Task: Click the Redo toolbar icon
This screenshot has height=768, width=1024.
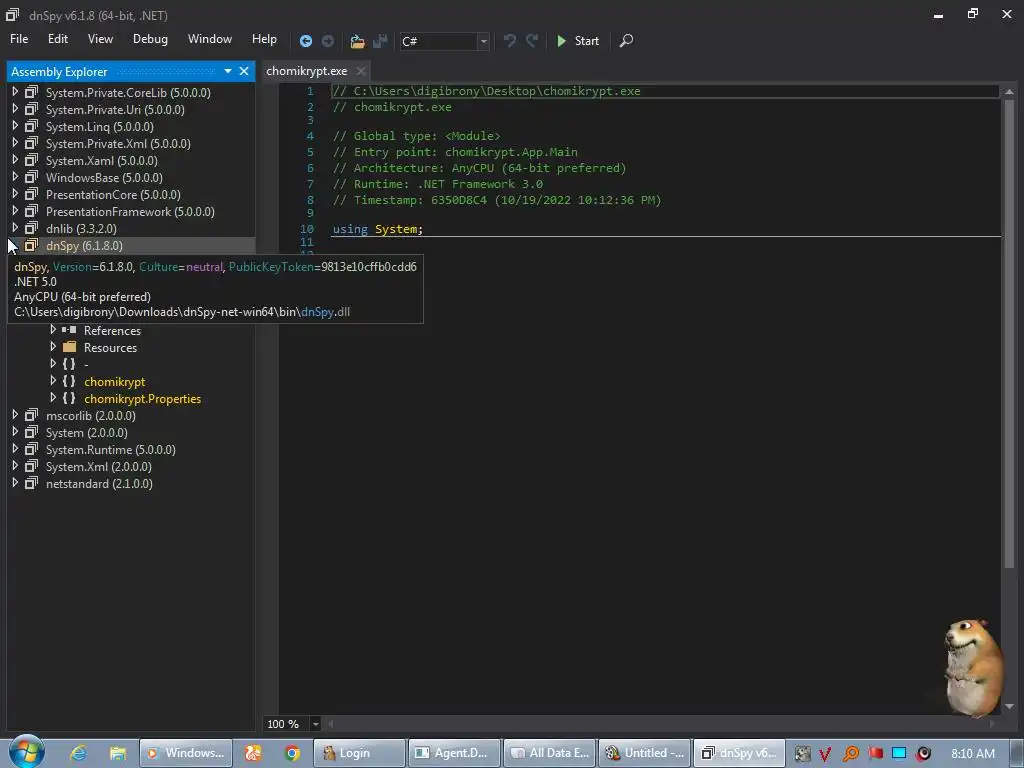Action: (532, 40)
